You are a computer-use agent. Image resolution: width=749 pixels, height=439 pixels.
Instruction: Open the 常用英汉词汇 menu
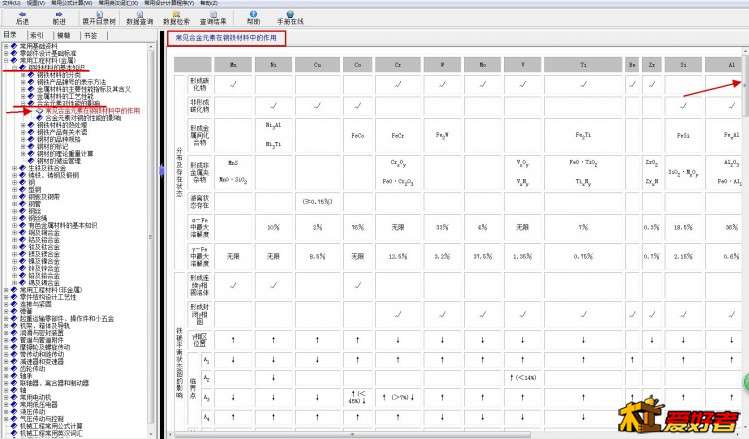(x=118, y=3)
